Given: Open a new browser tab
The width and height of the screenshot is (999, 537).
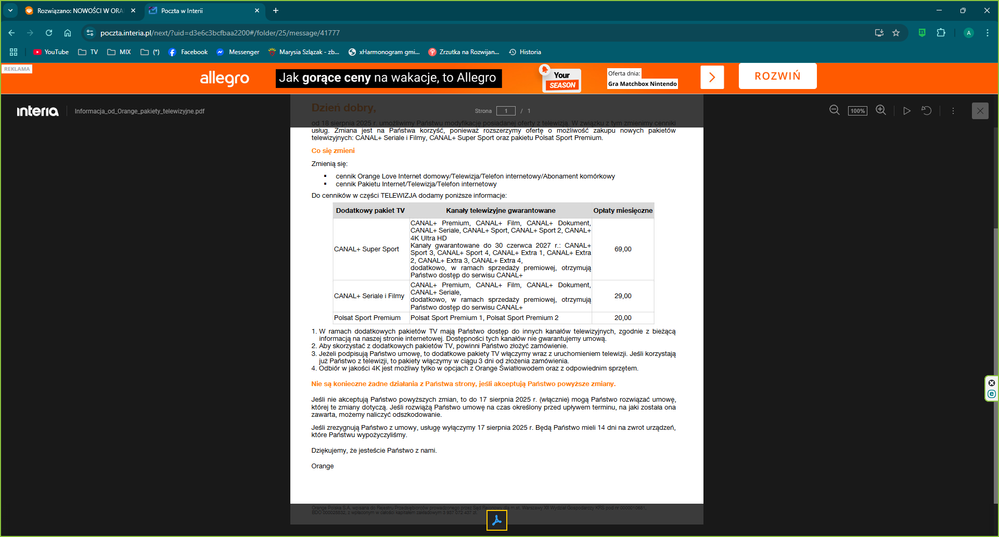Looking at the screenshot, I should point(275,11).
